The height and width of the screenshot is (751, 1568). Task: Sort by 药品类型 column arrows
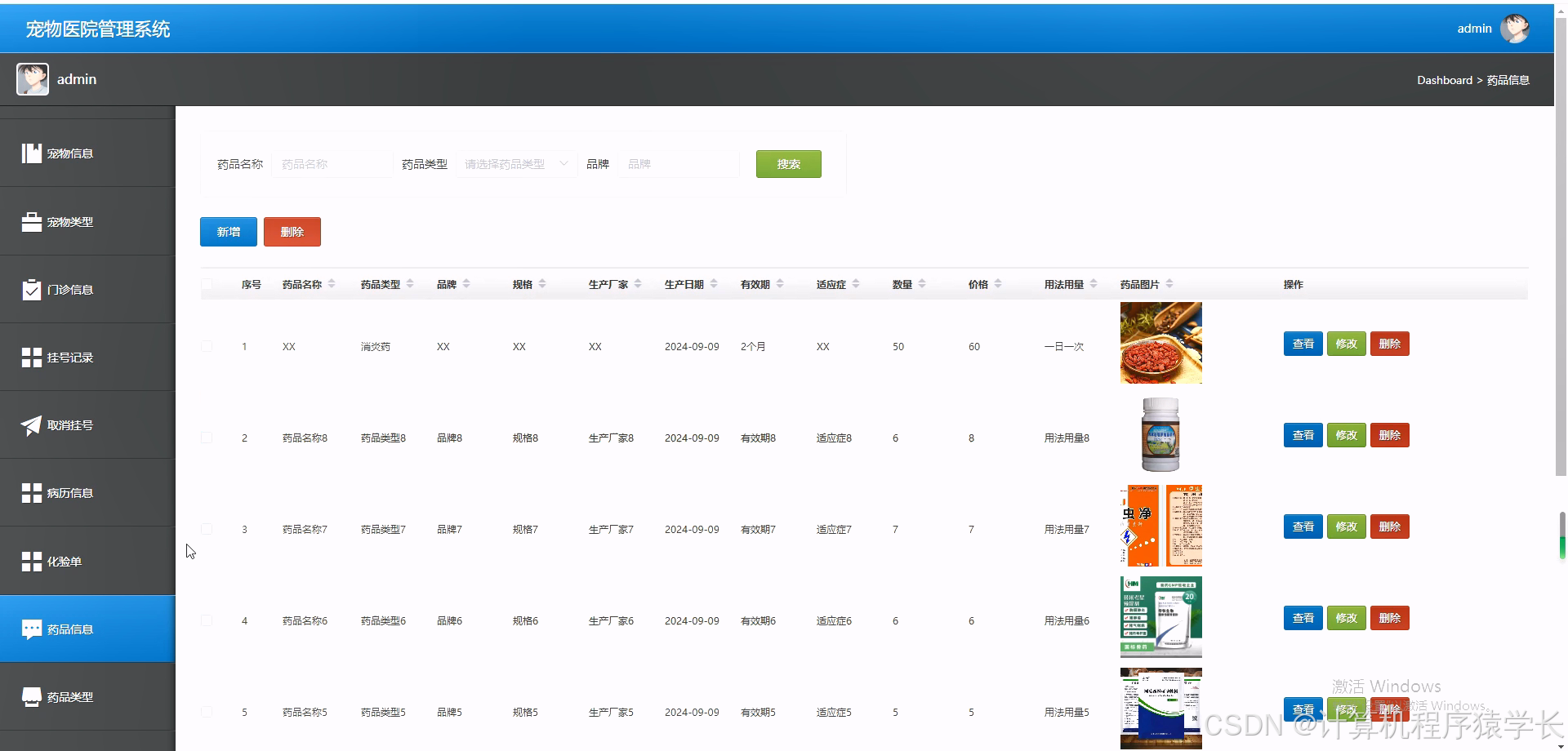[x=410, y=284]
